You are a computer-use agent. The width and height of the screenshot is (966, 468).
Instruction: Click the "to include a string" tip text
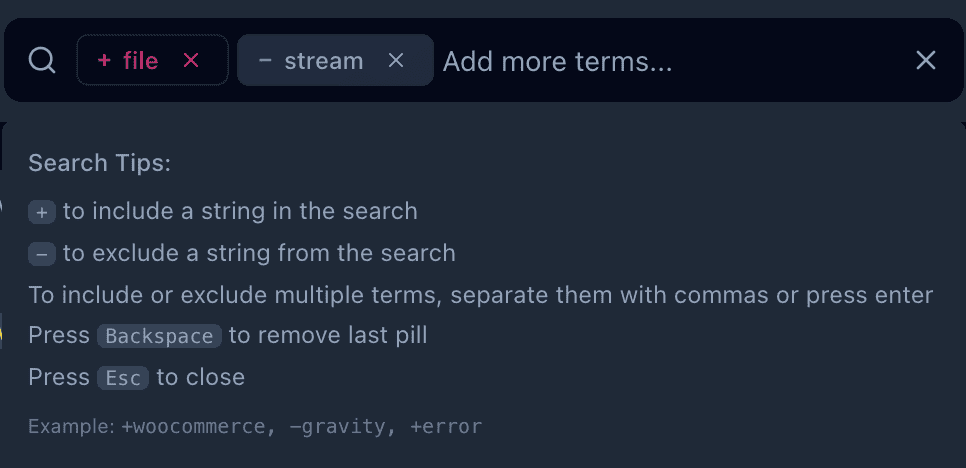(240, 211)
